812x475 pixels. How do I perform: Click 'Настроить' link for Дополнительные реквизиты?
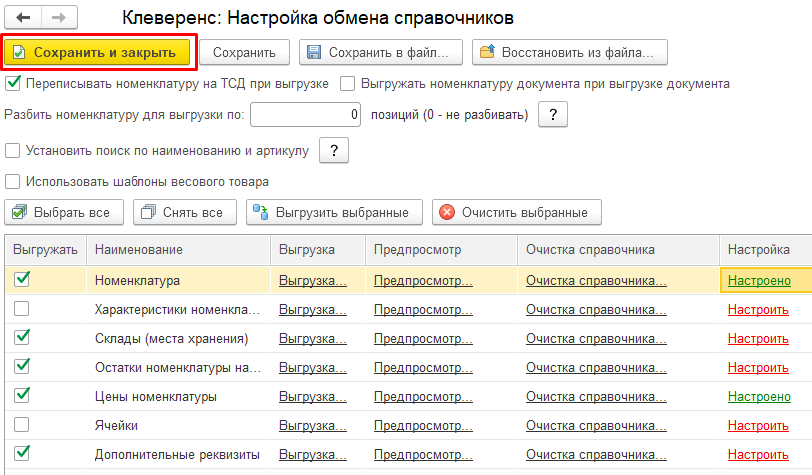point(758,455)
